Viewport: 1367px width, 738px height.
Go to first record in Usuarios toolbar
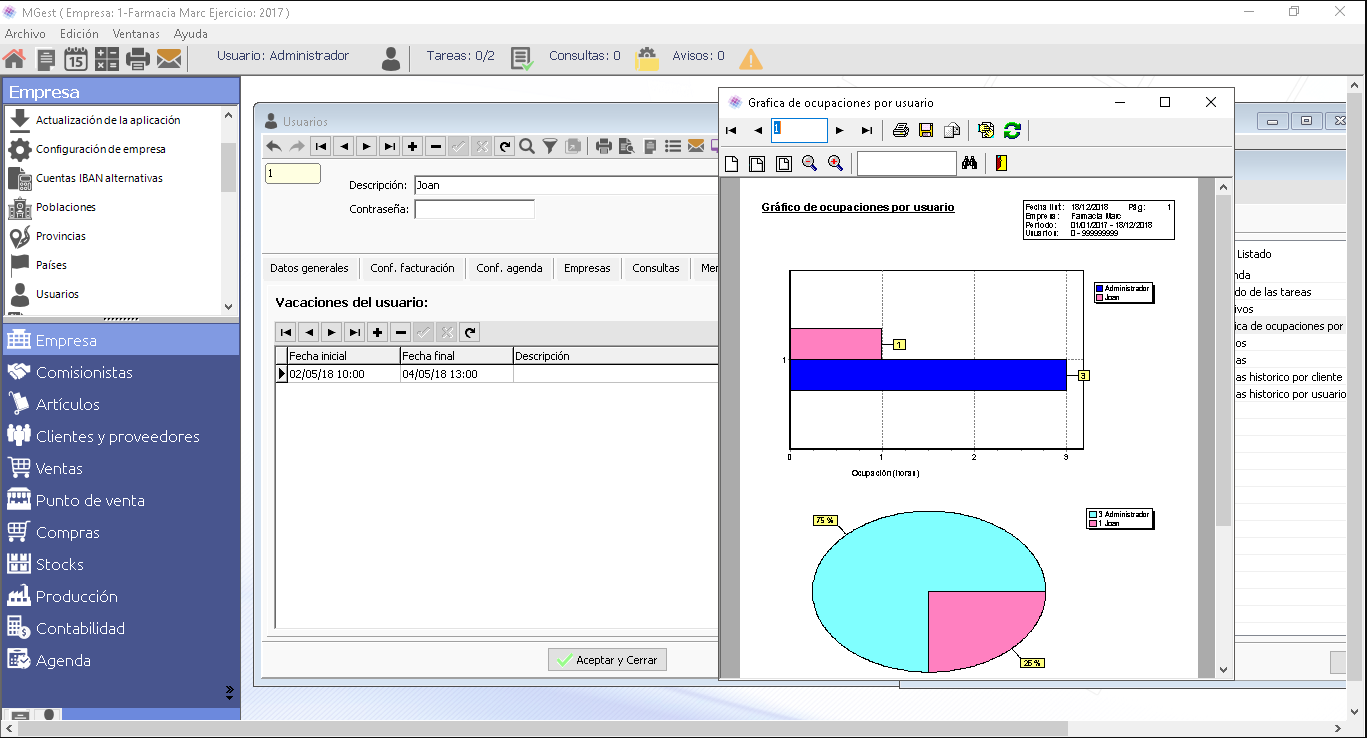321,146
